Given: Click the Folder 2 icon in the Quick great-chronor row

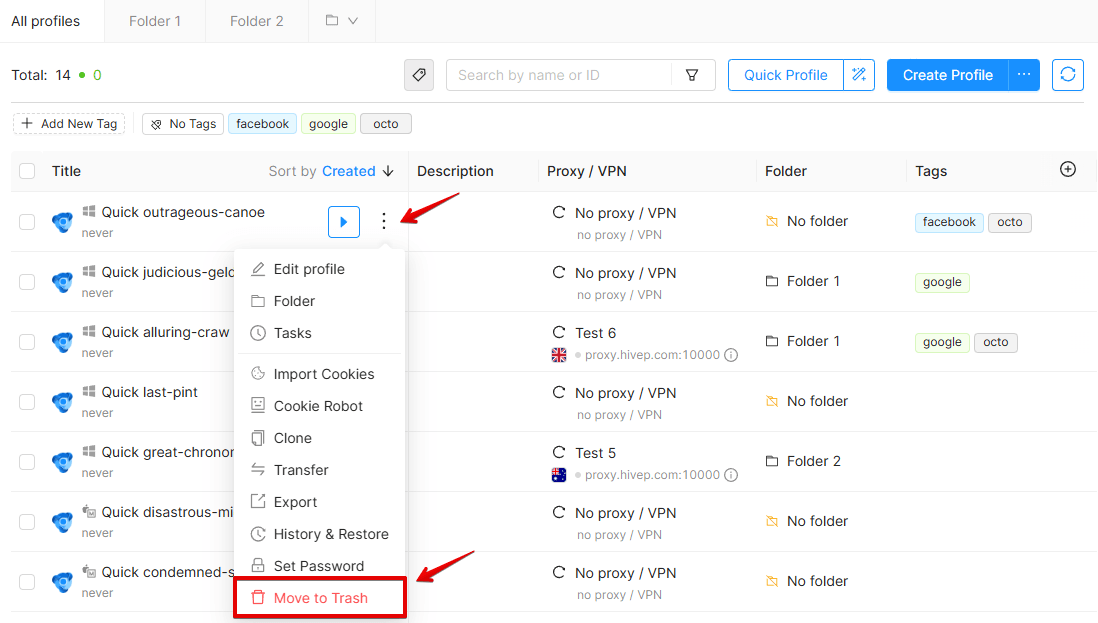Looking at the screenshot, I should [772, 461].
